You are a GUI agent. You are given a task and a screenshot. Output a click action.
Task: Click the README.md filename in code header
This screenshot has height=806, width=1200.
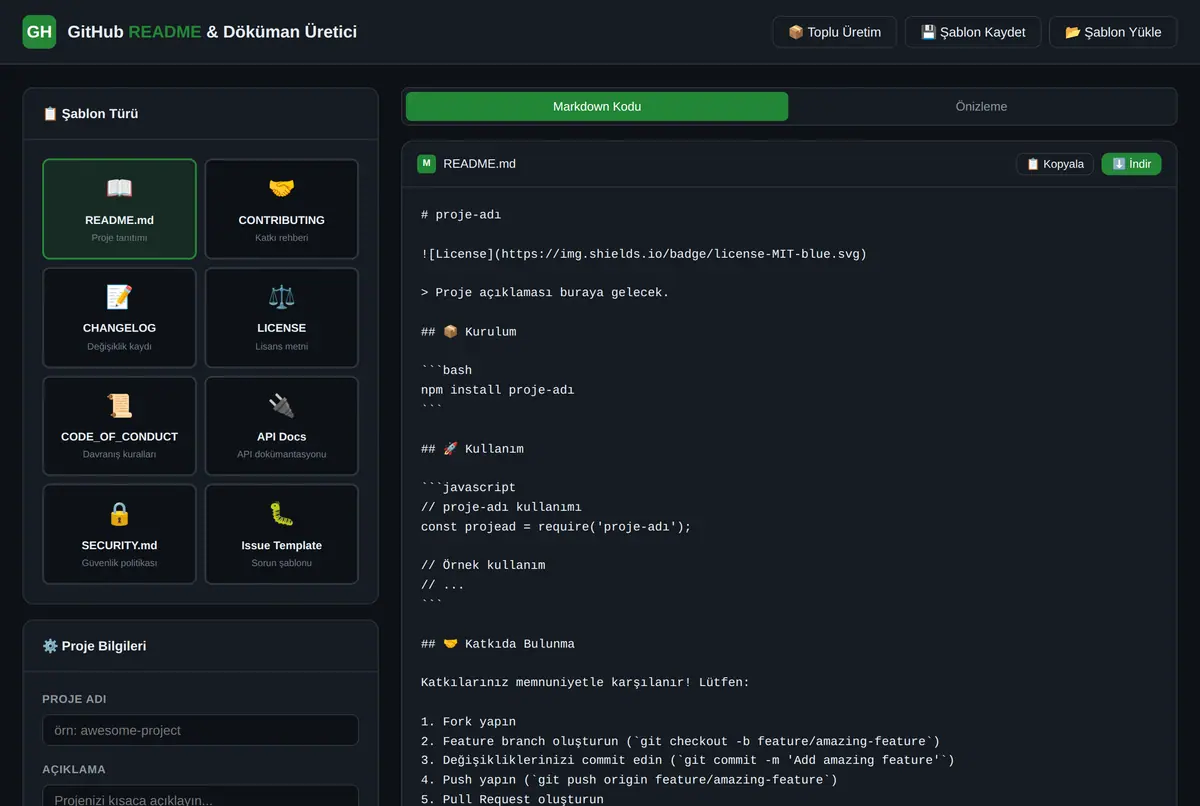coord(479,164)
